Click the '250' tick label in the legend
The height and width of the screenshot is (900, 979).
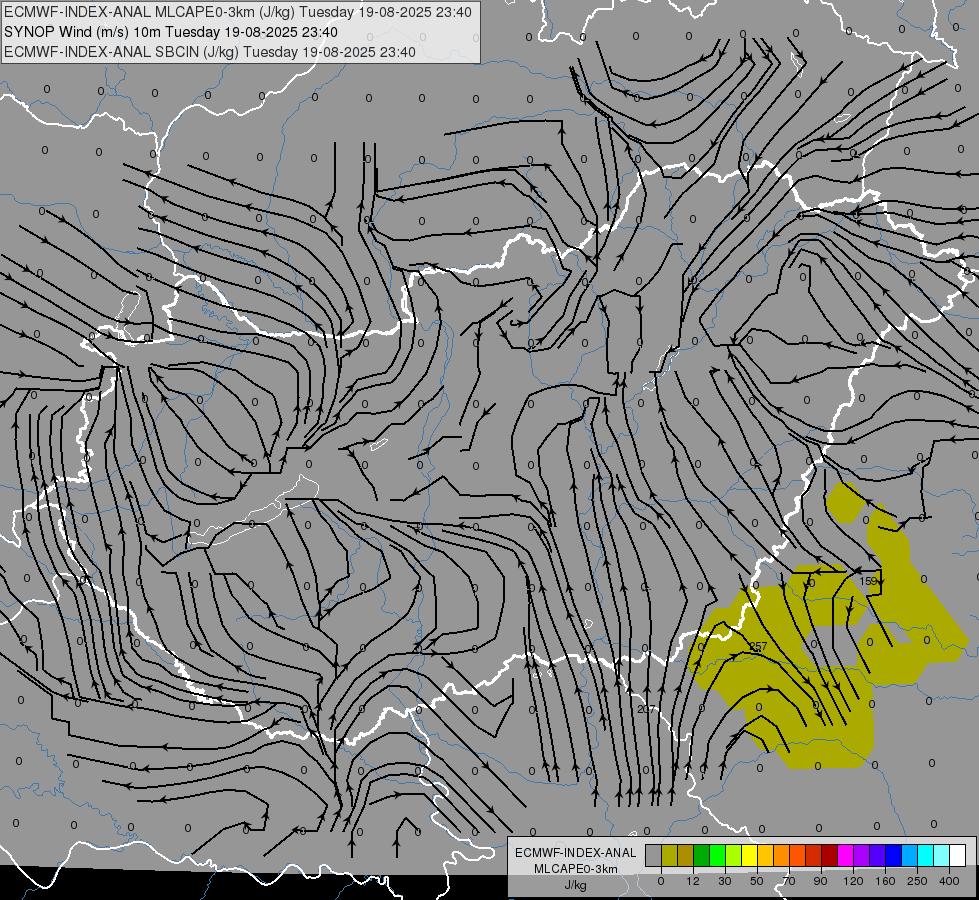917,881
